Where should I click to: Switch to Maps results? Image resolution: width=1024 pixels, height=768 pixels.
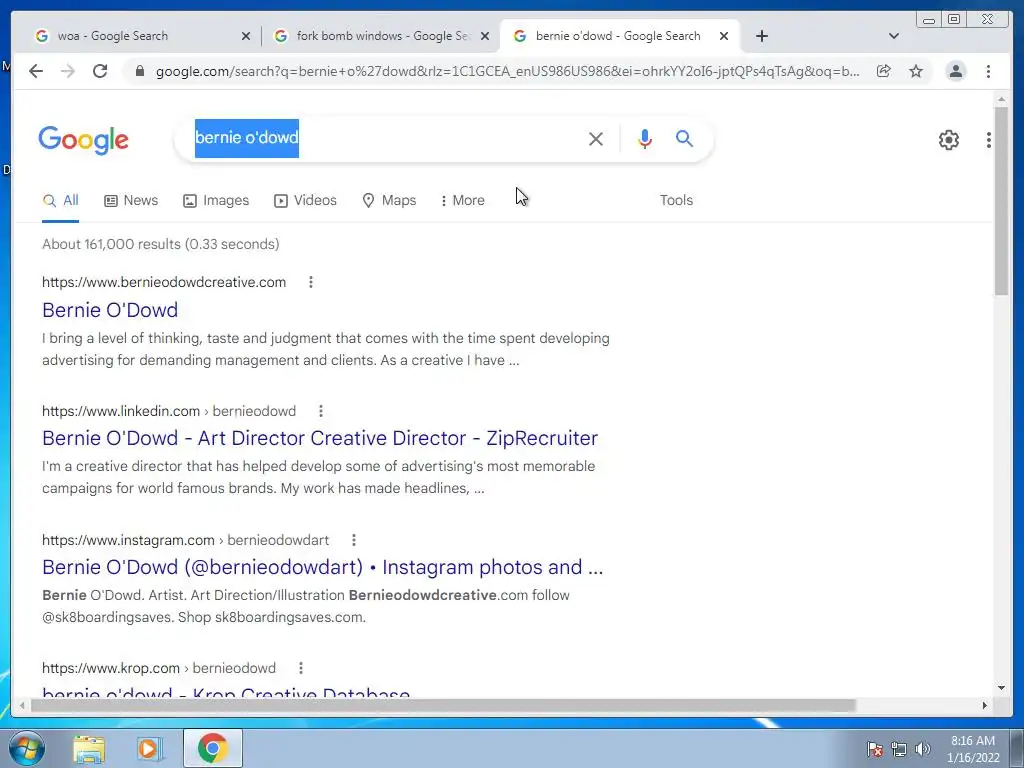point(389,200)
